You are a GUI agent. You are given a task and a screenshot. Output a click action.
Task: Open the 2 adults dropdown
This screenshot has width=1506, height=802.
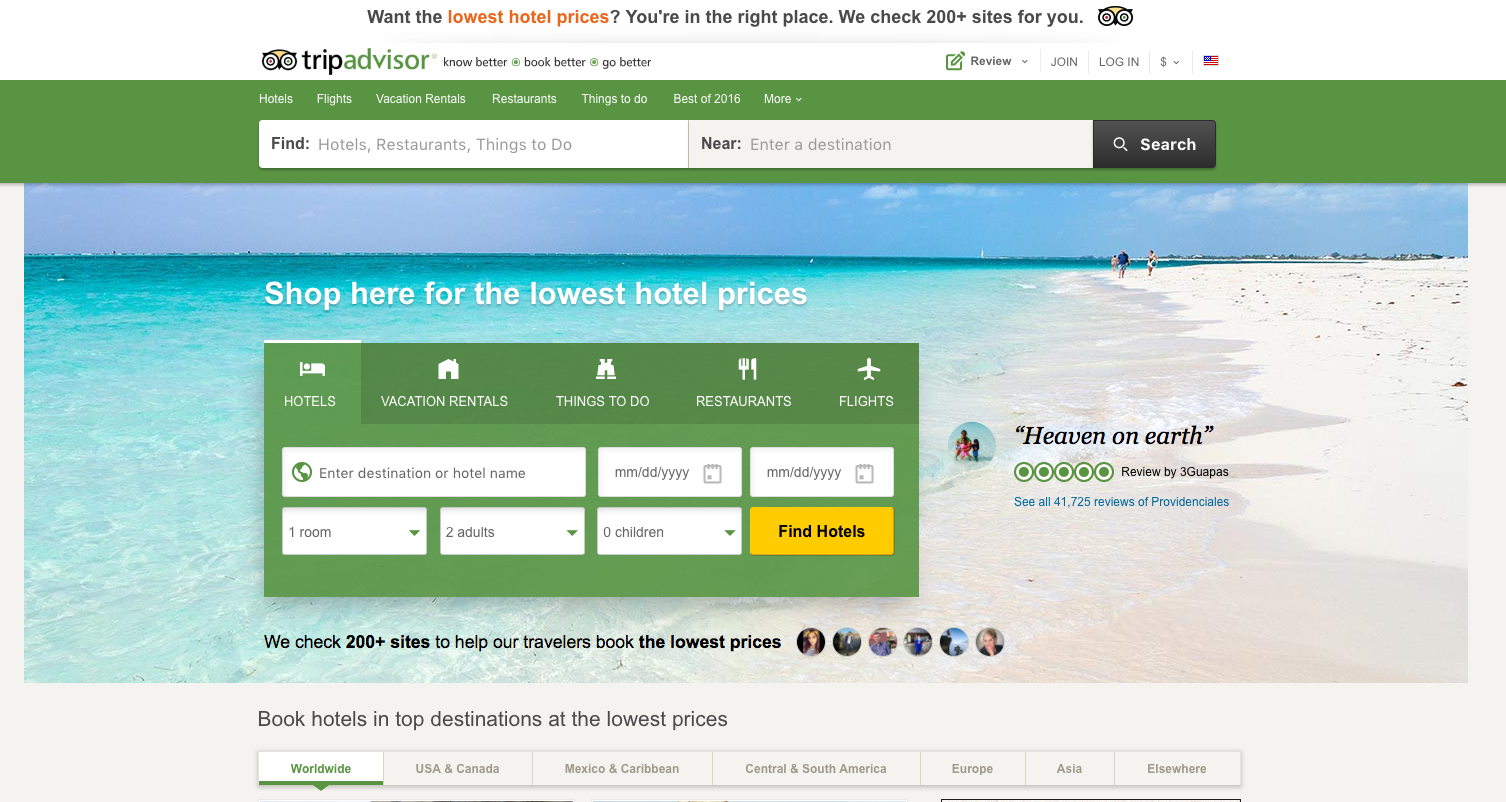point(512,531)
